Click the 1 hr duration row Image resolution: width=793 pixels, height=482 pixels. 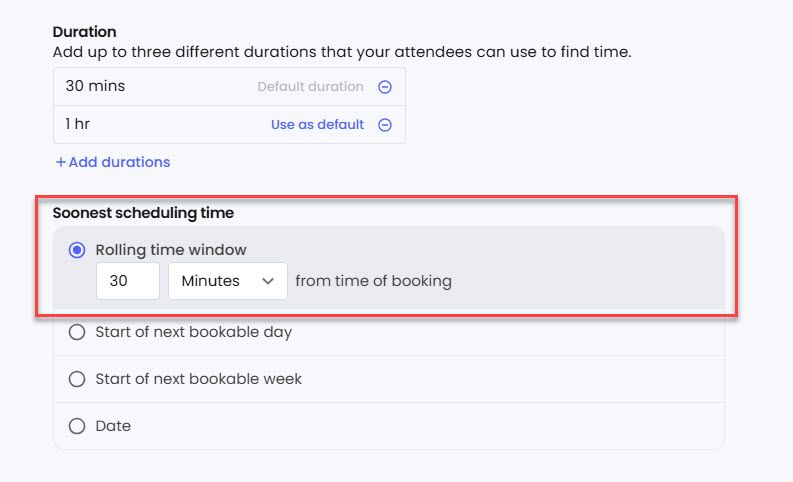click(150, 125)
